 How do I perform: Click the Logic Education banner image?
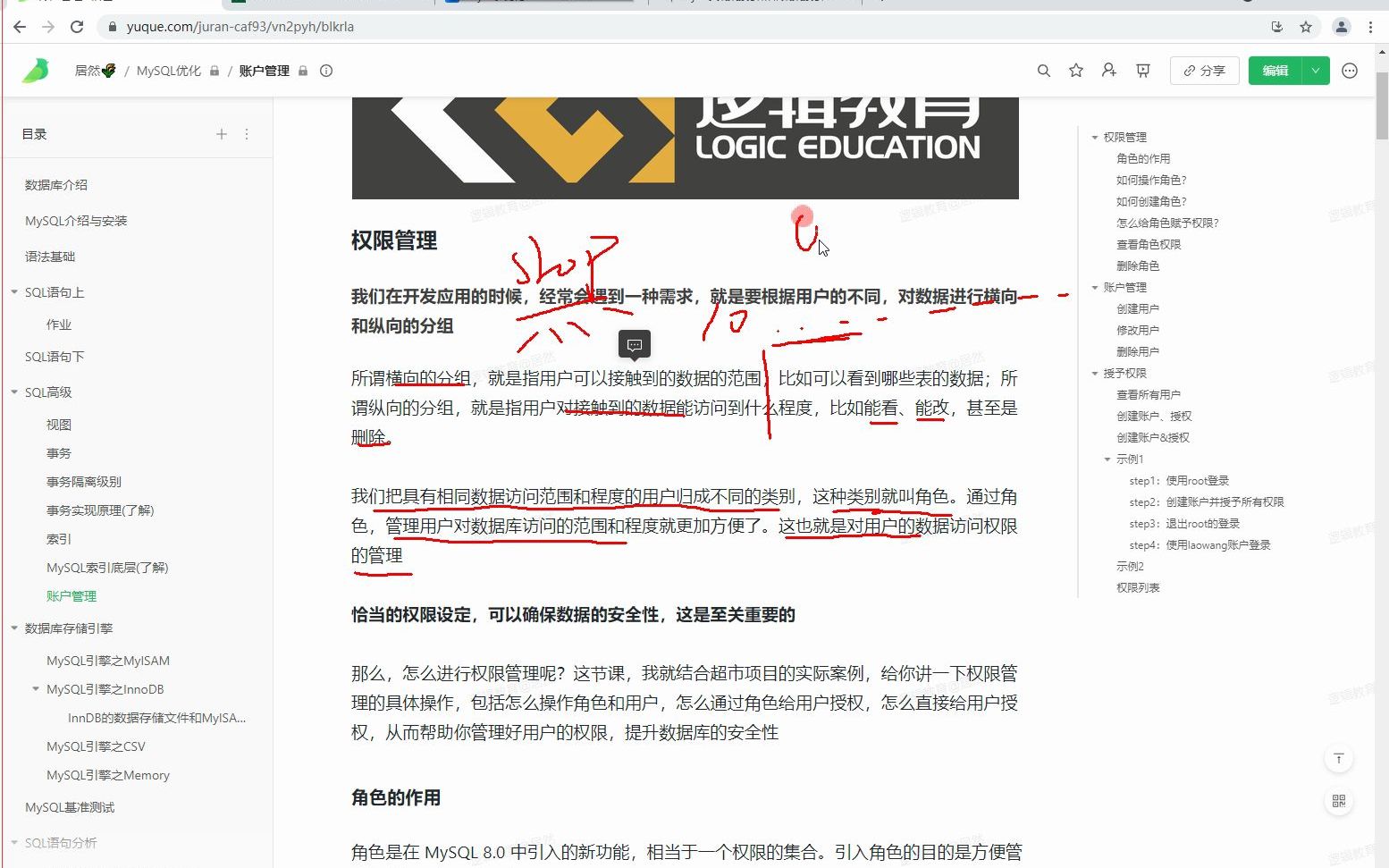pyautogui.click(x=686, y=147)
